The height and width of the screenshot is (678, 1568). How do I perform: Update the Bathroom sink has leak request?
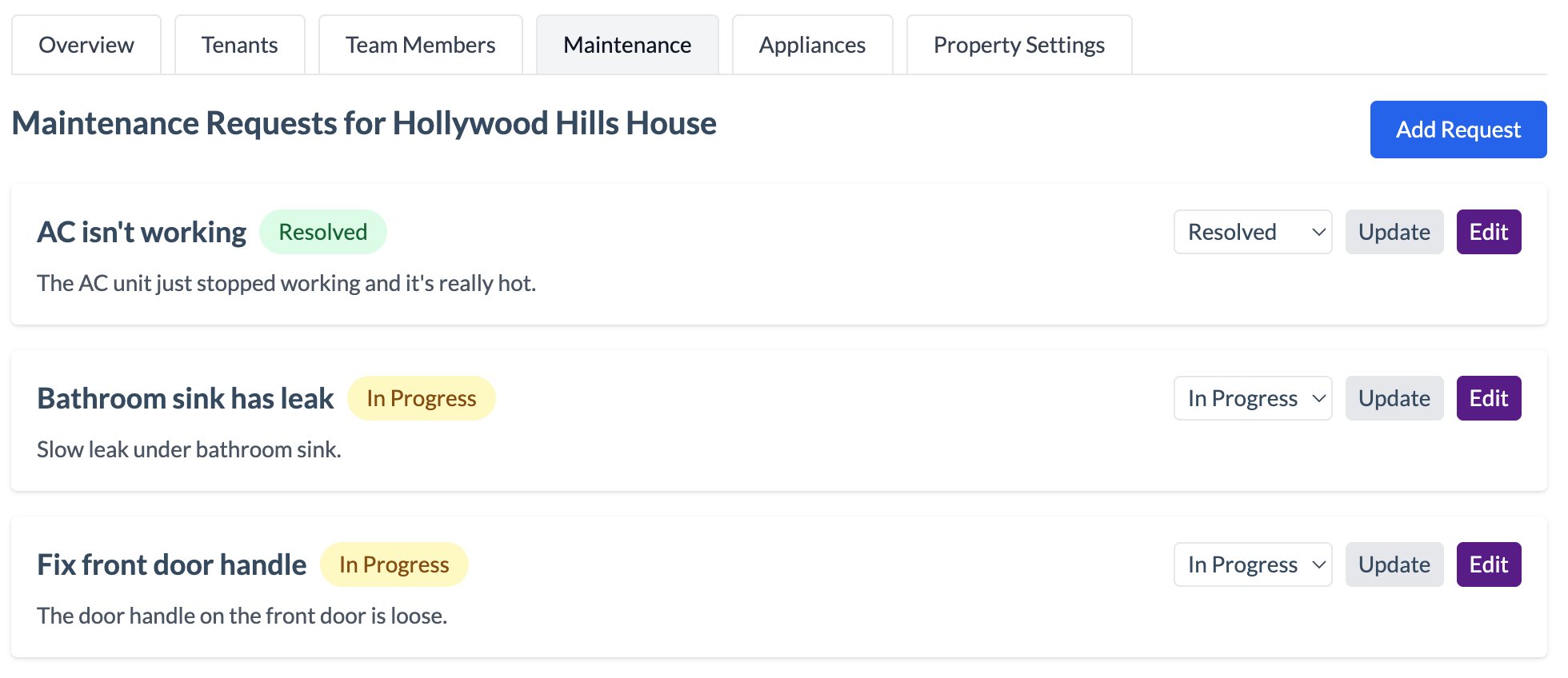(1394, 397)
